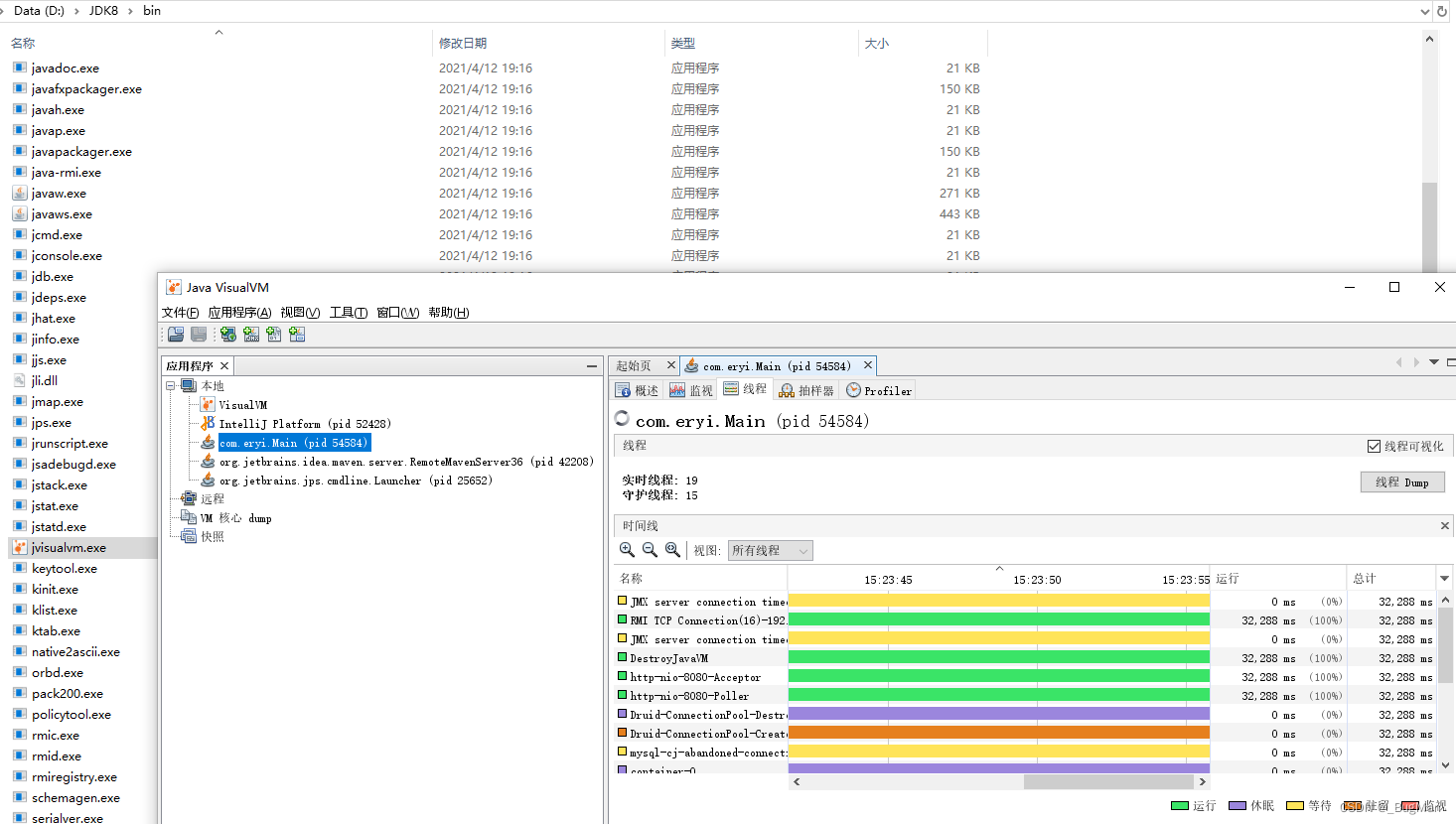Click the Java VisualVM title bar icon

click(174, 287)
